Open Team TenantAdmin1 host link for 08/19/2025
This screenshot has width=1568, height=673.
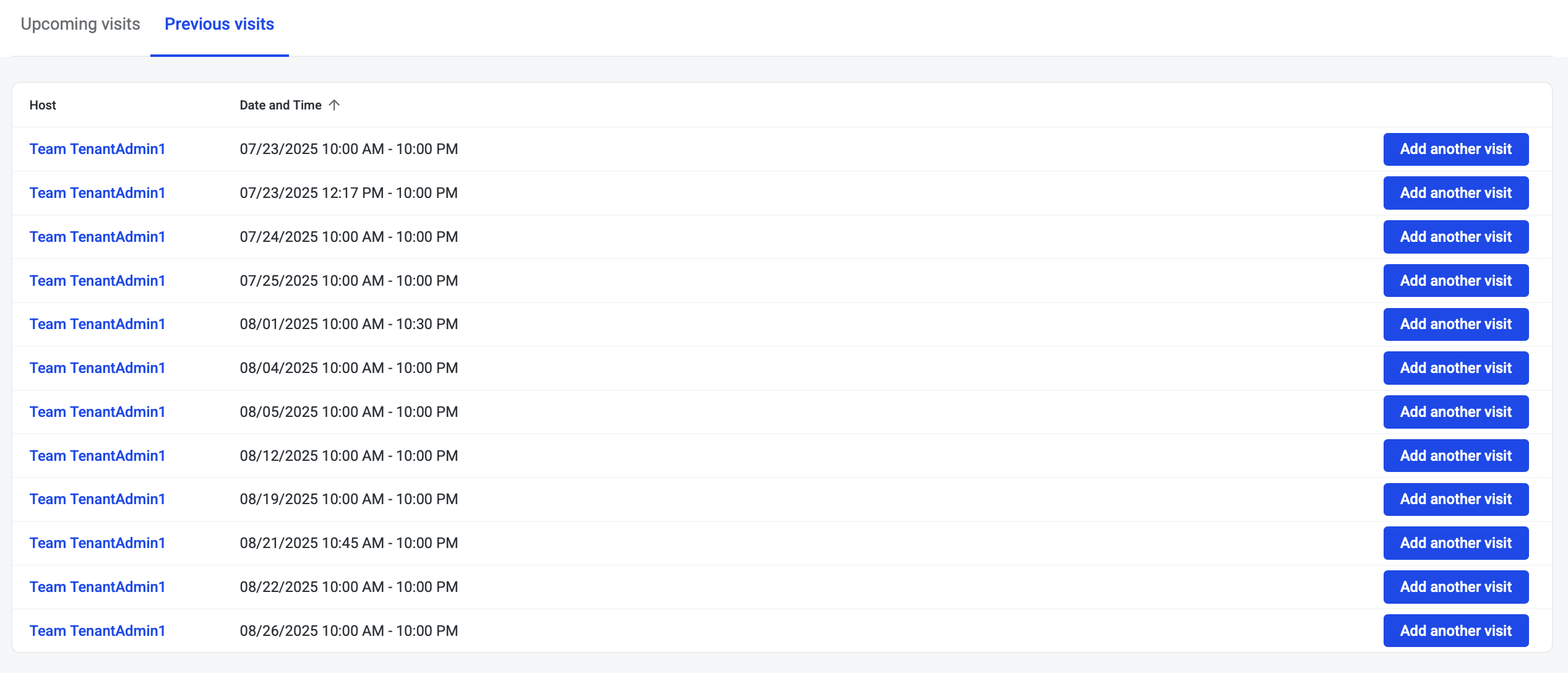97,499
